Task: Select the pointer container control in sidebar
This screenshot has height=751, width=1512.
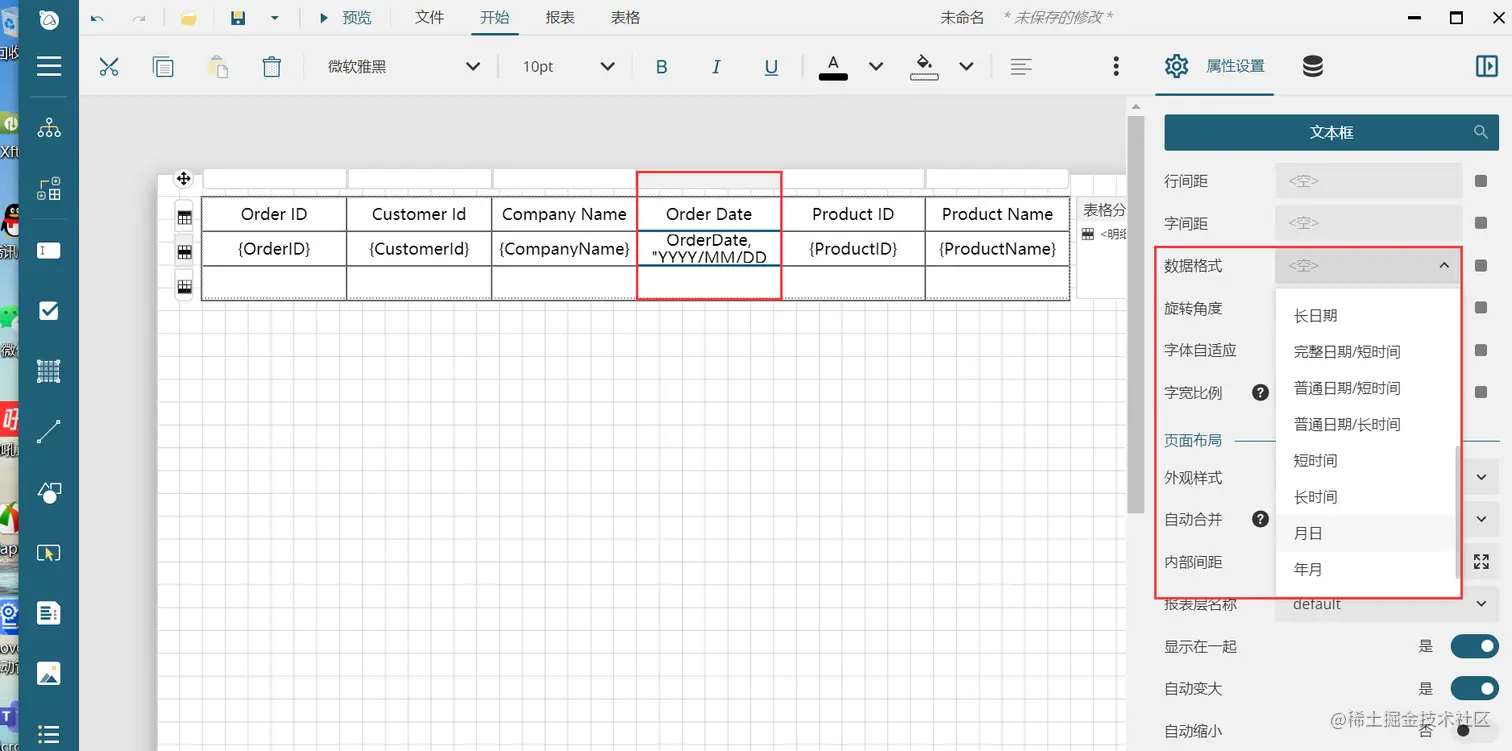Action: pos(49,553)
